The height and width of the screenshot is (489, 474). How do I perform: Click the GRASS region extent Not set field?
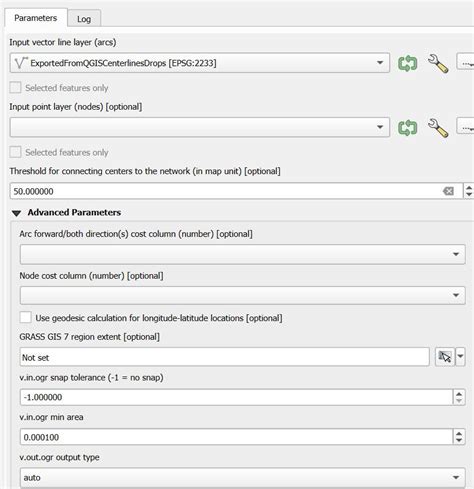[x=225, y=357]
